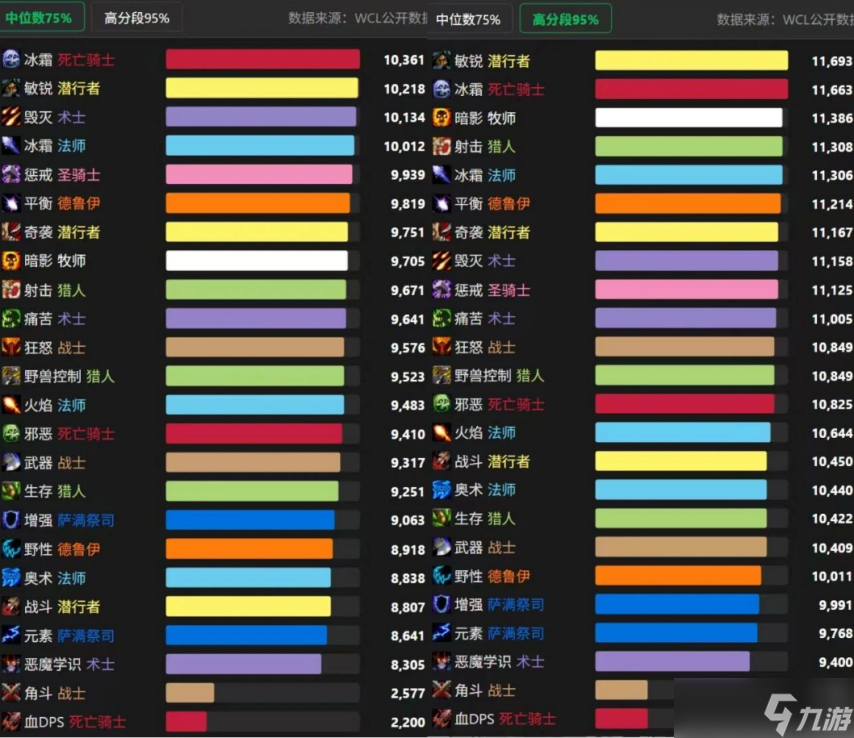Click 生存 猎人 label in right panel
Screen dimensions: 854x738
[x=485, y=519]
